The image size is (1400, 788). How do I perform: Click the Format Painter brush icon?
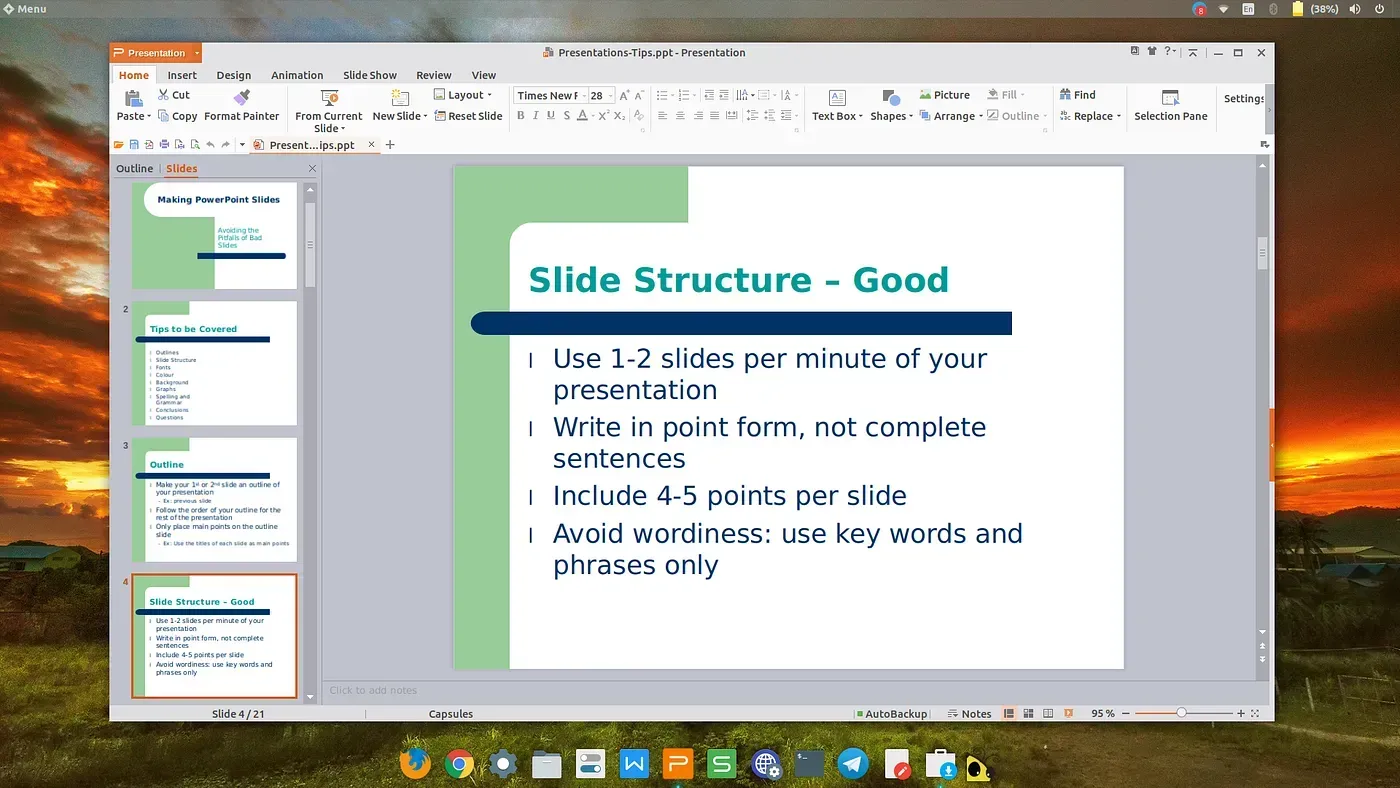point(241,98)
